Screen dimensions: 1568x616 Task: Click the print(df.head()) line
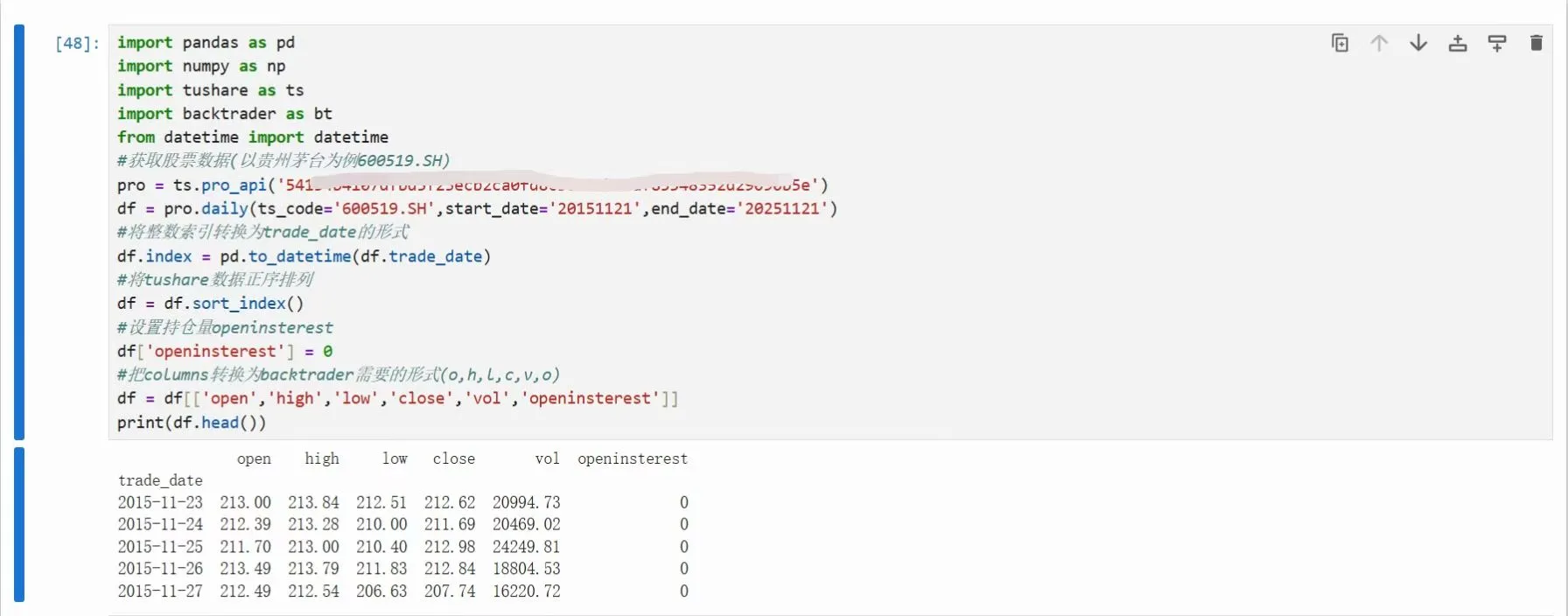[192, 423]
